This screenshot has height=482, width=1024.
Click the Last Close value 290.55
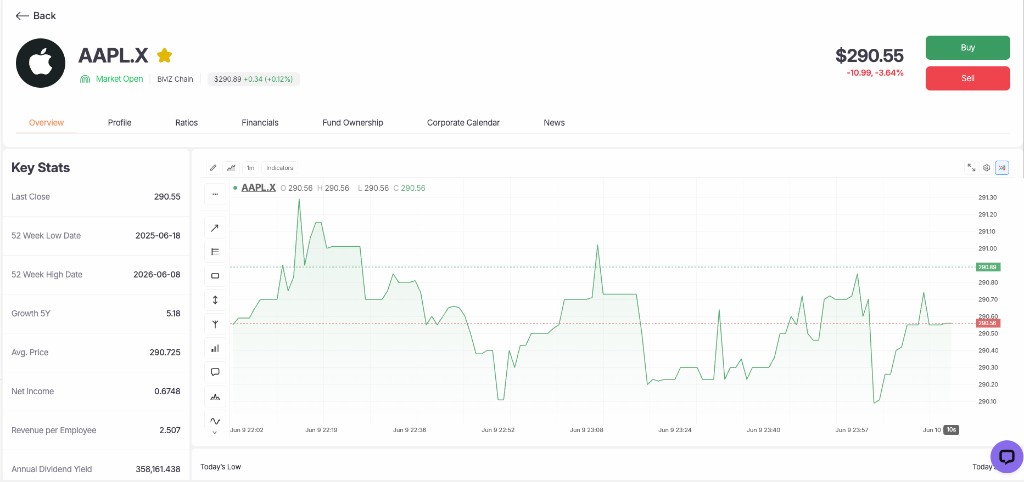[x=167, y=197]
